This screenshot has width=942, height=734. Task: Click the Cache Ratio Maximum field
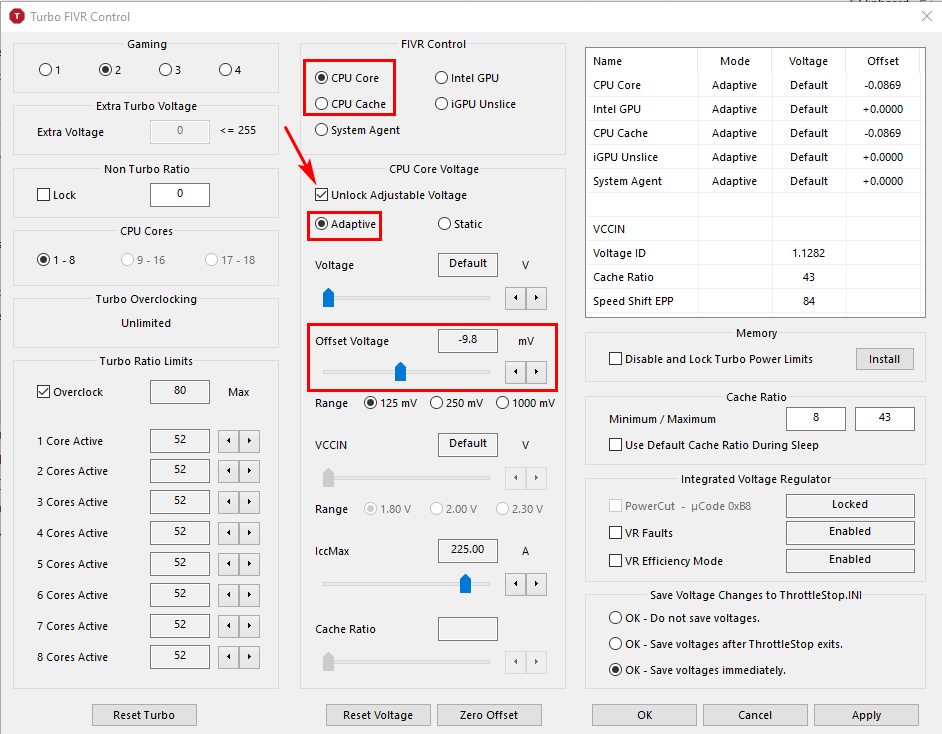[885, 418]
